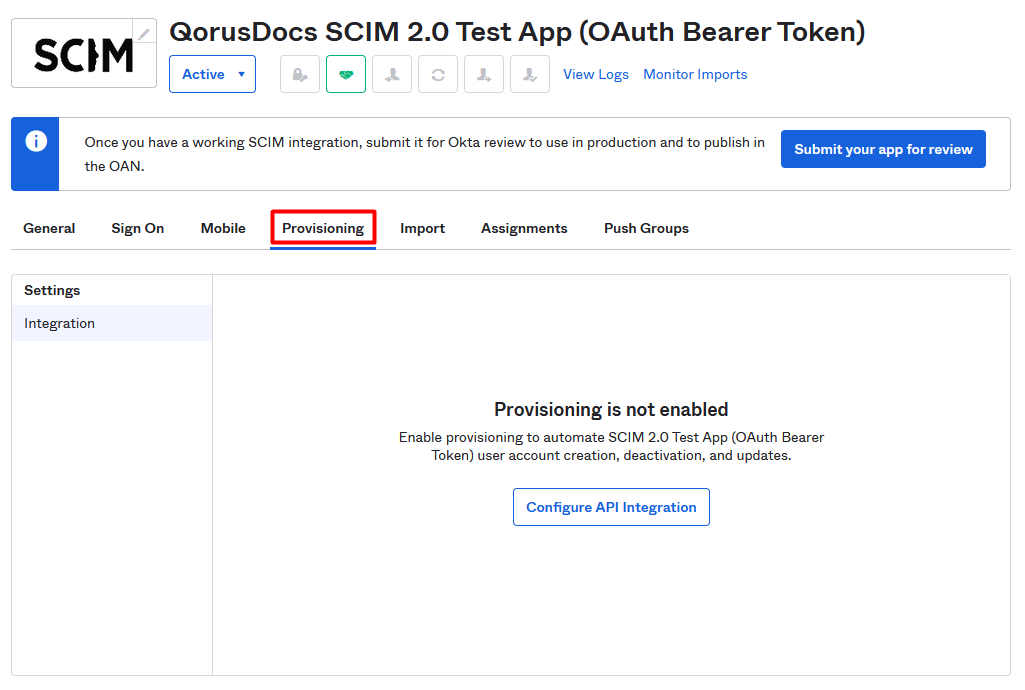Click the user icon with checkmark
The width and height of the screenshot is (1025, 690).
point(529,74)
